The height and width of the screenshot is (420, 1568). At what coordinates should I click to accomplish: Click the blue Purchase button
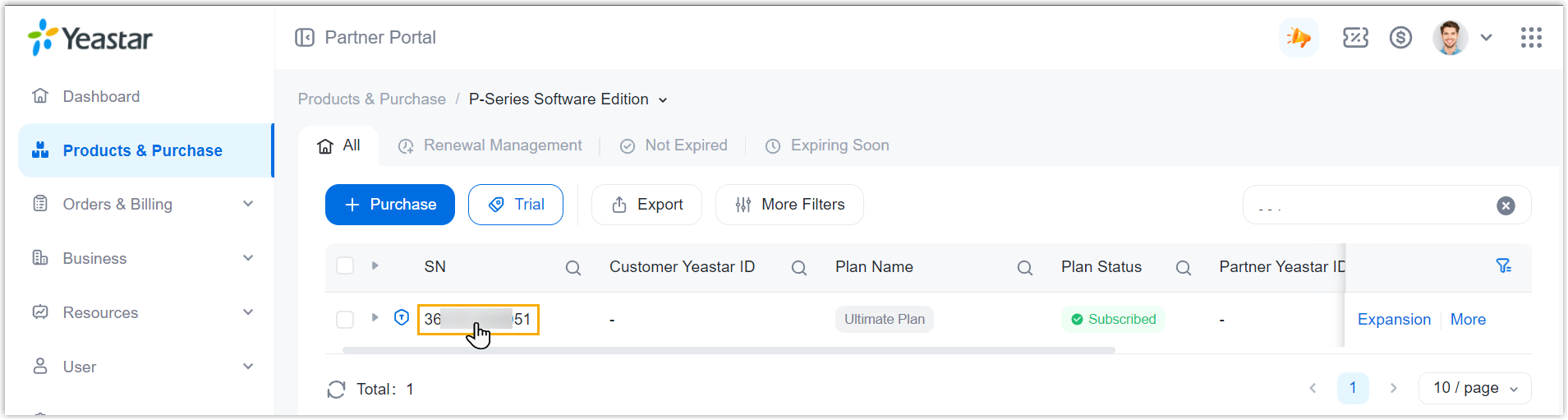click(x=390, y=205)
